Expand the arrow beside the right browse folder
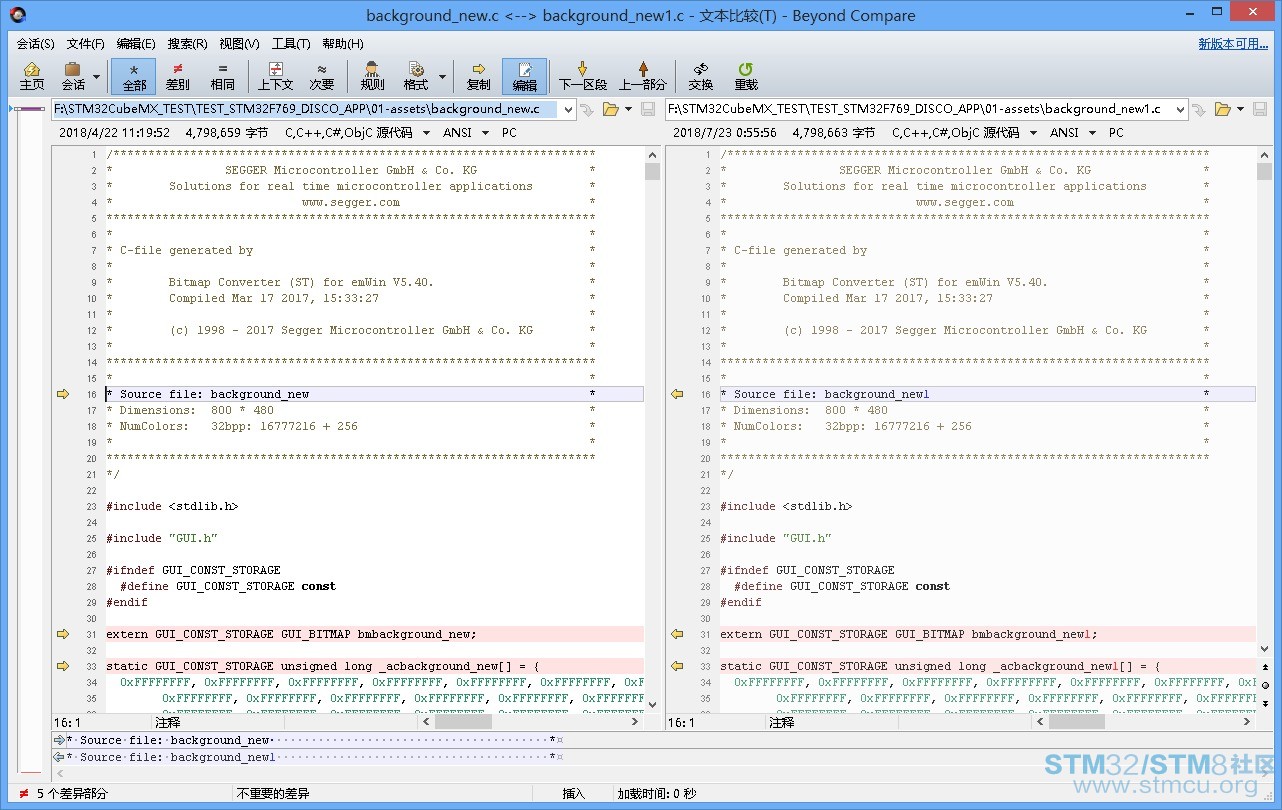The height and width of the screenshot is (810, 1282). [1241, 109]
